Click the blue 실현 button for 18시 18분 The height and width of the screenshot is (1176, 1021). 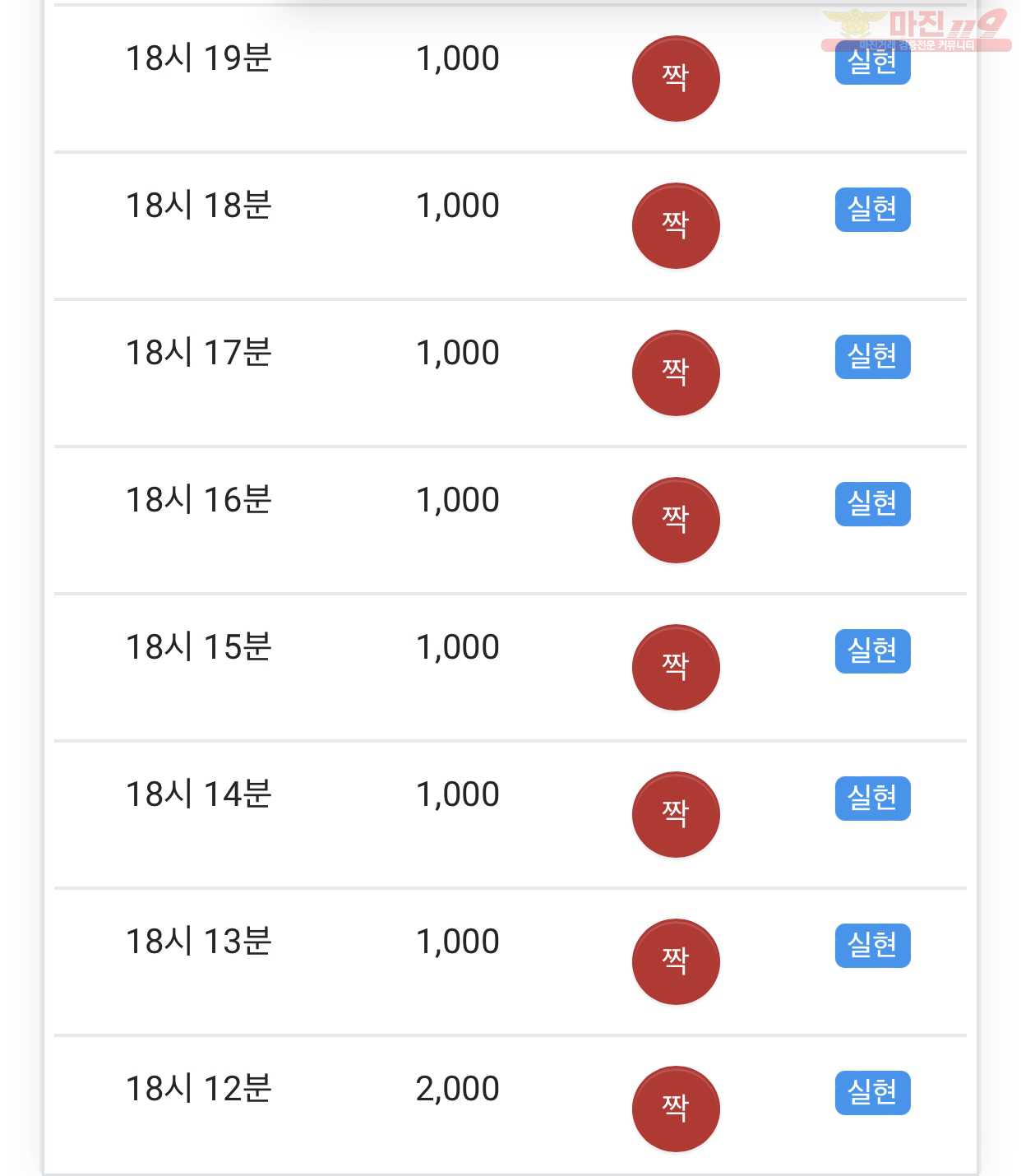873,209
